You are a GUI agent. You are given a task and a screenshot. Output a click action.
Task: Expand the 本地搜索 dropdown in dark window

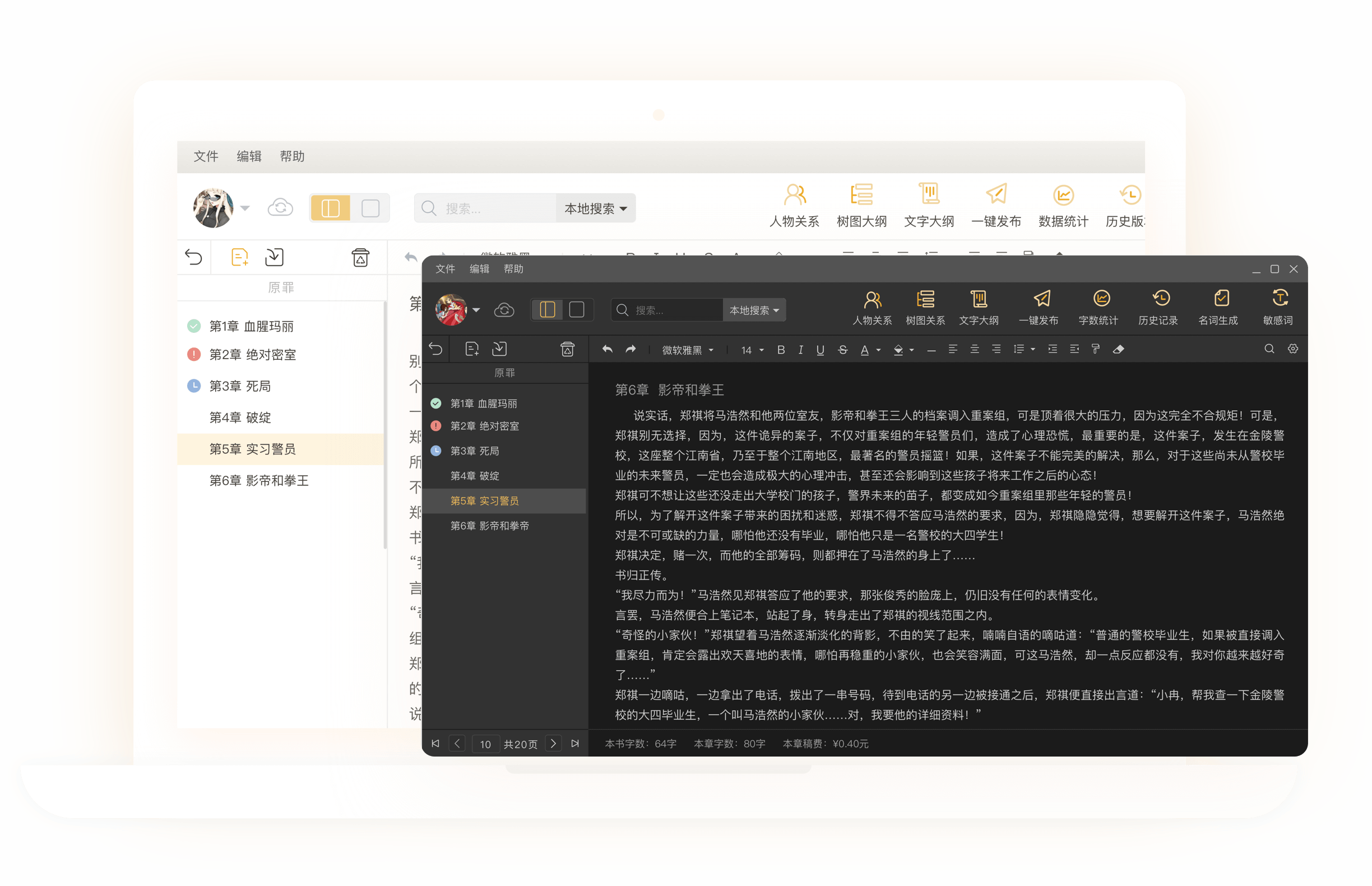754,310
